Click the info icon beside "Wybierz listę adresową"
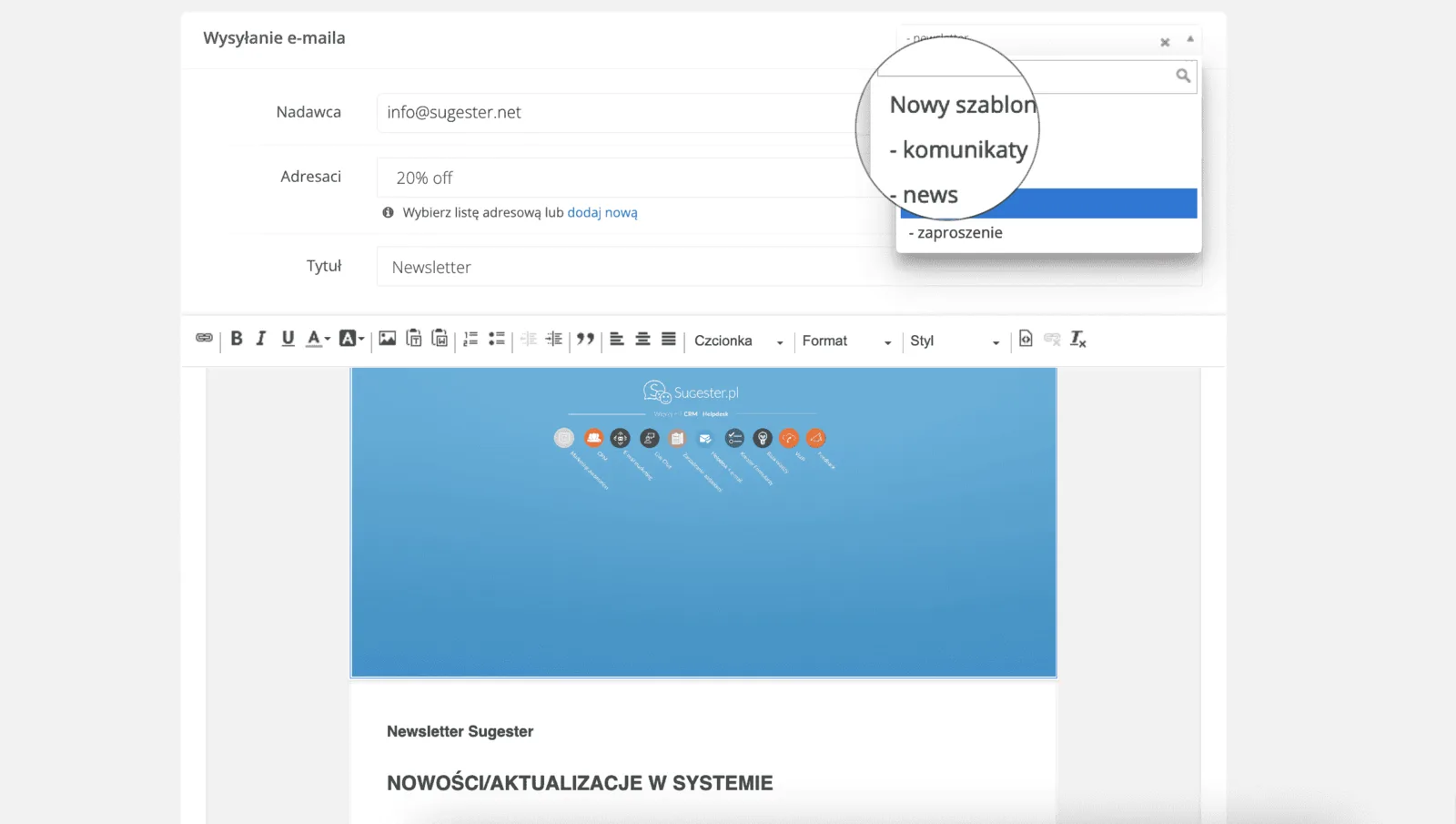The width and height of the screenshot is (1456, 824). [x=389, y=212]
